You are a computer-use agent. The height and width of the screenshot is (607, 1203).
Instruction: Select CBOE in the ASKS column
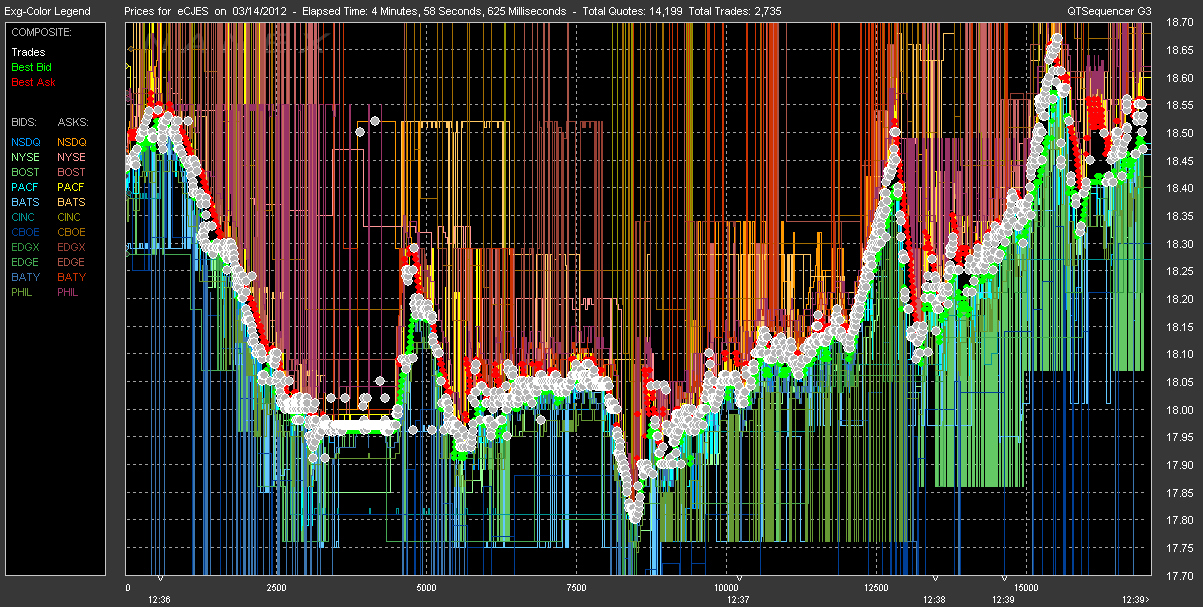click(72, 232)
